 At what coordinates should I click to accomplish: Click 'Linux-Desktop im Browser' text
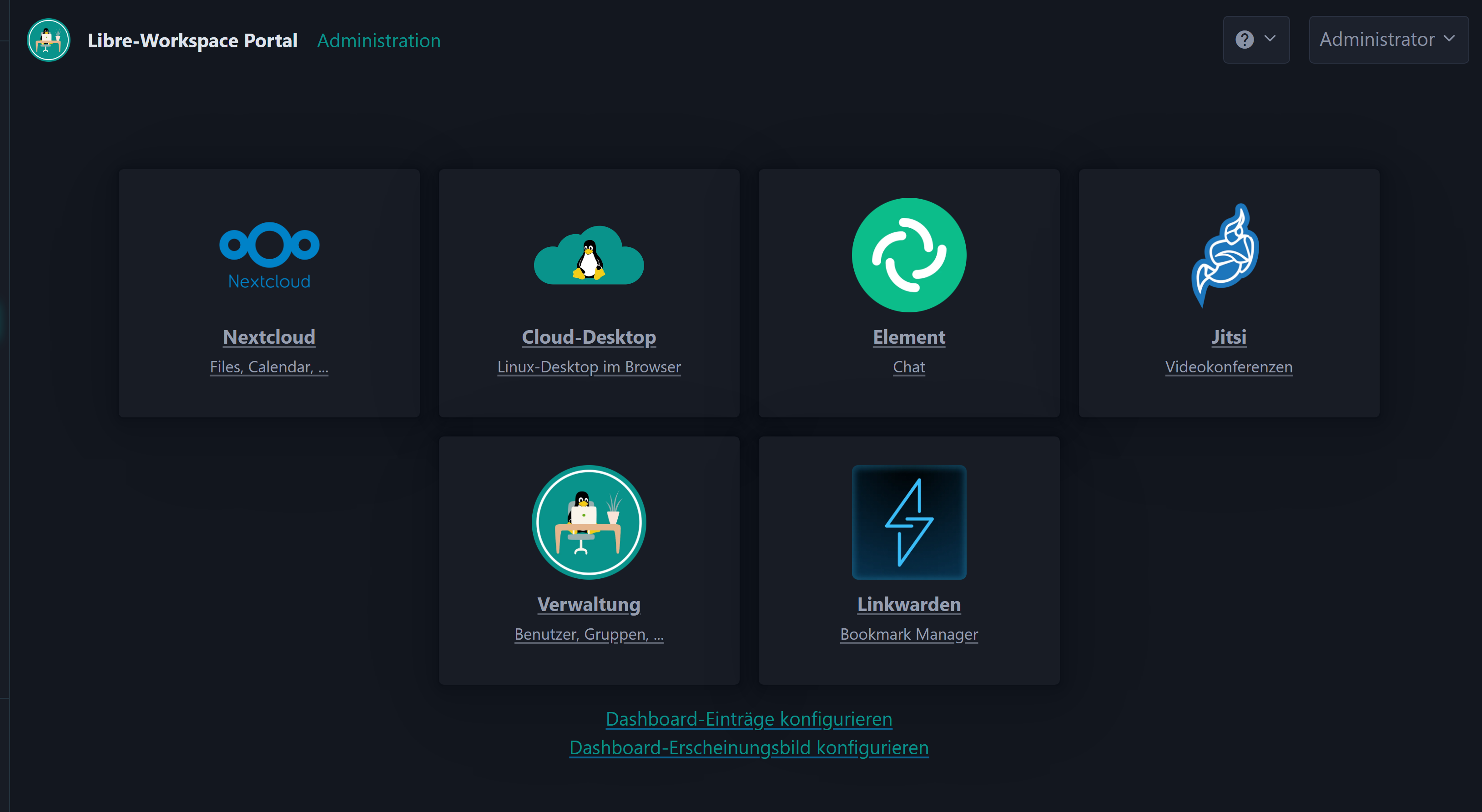point(589,367)
